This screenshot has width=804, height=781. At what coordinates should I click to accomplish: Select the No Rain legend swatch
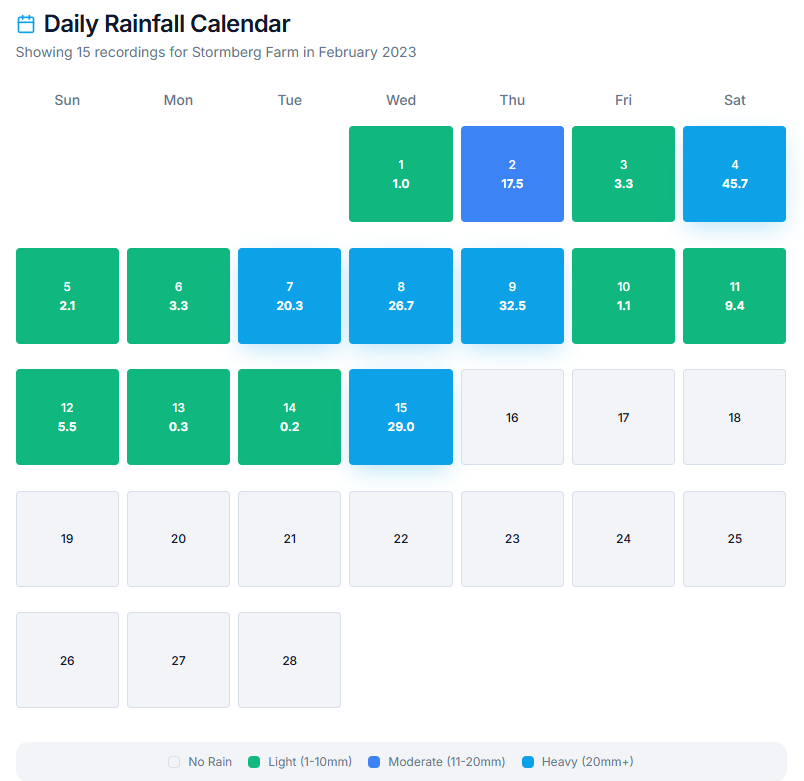pyautogui.click(x=172, y=762)
